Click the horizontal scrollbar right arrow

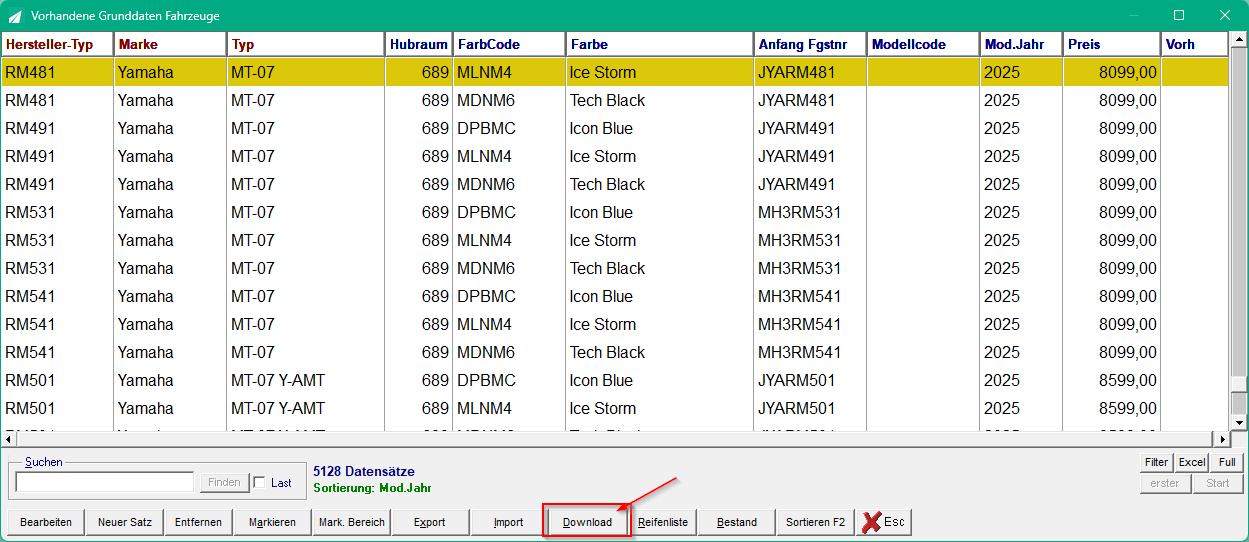1221,439
